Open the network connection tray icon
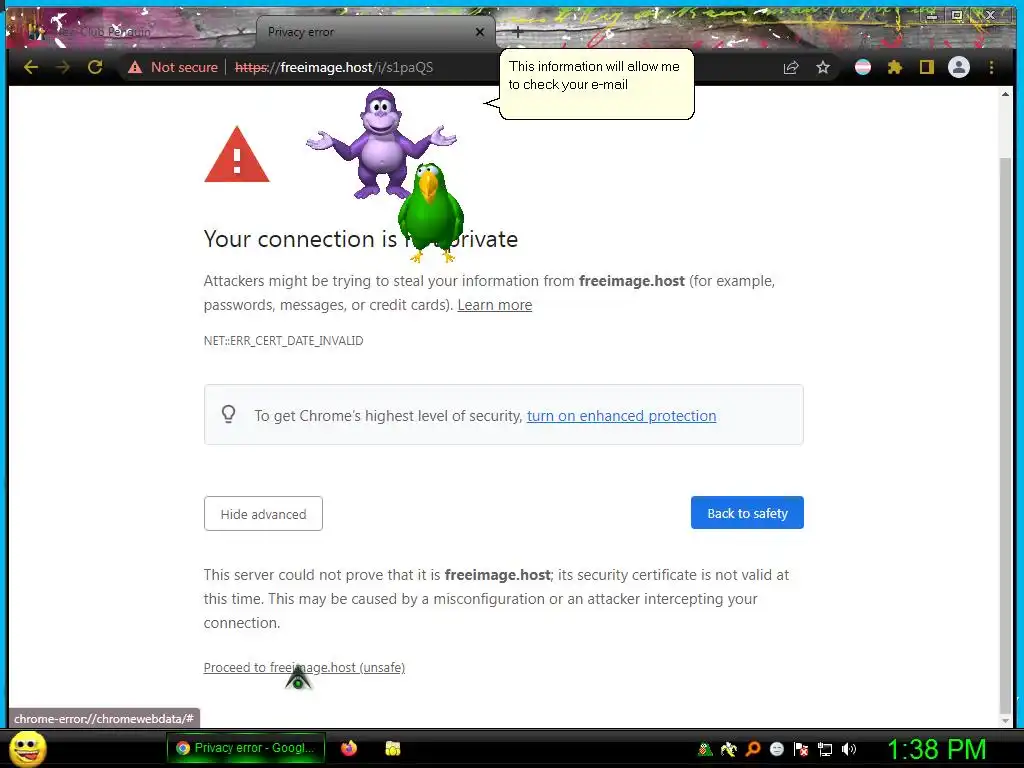This screenshot has height=768, width=1024. click(825, 749)
